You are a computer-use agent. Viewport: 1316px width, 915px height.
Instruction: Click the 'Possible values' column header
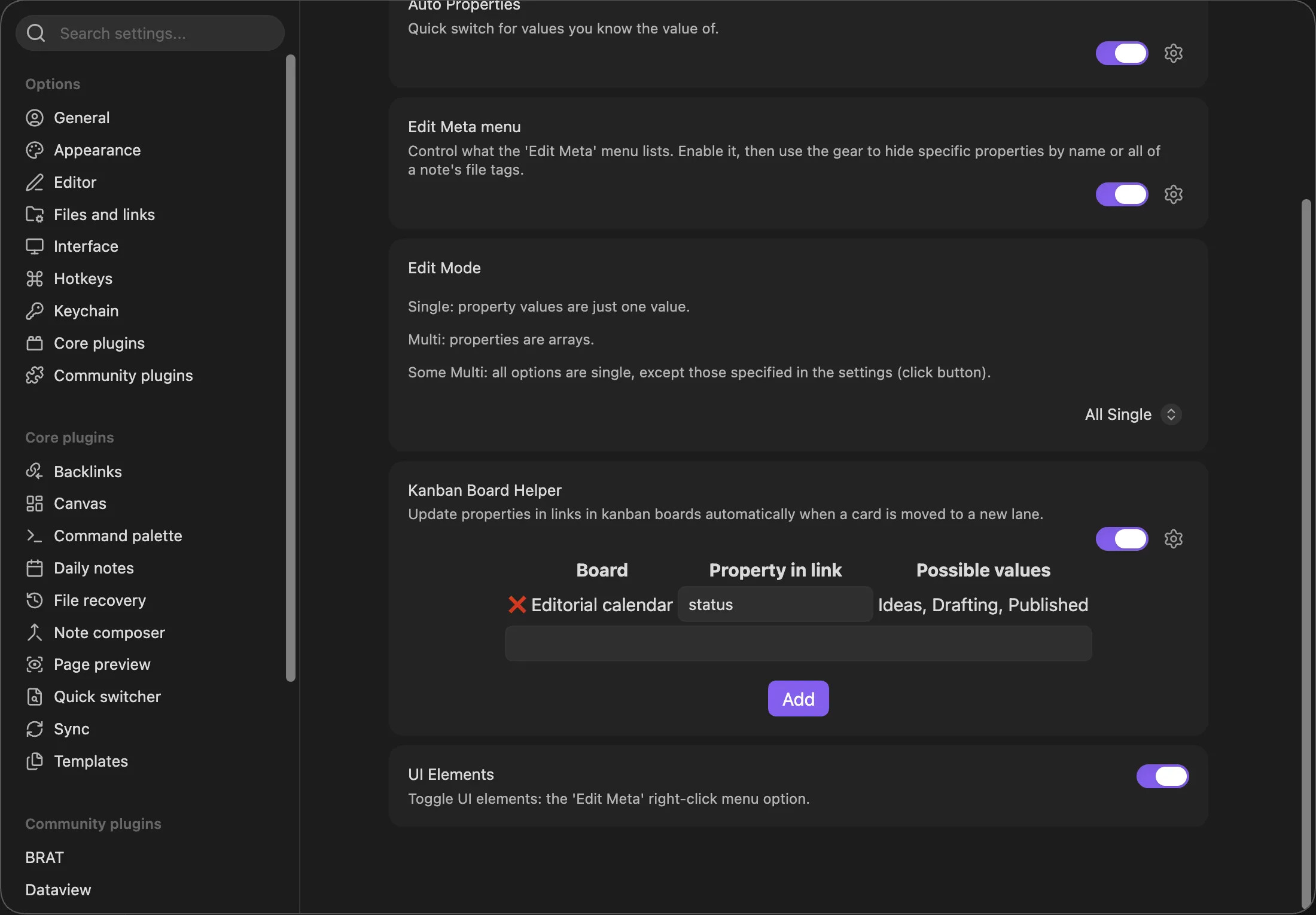(983, 570)
